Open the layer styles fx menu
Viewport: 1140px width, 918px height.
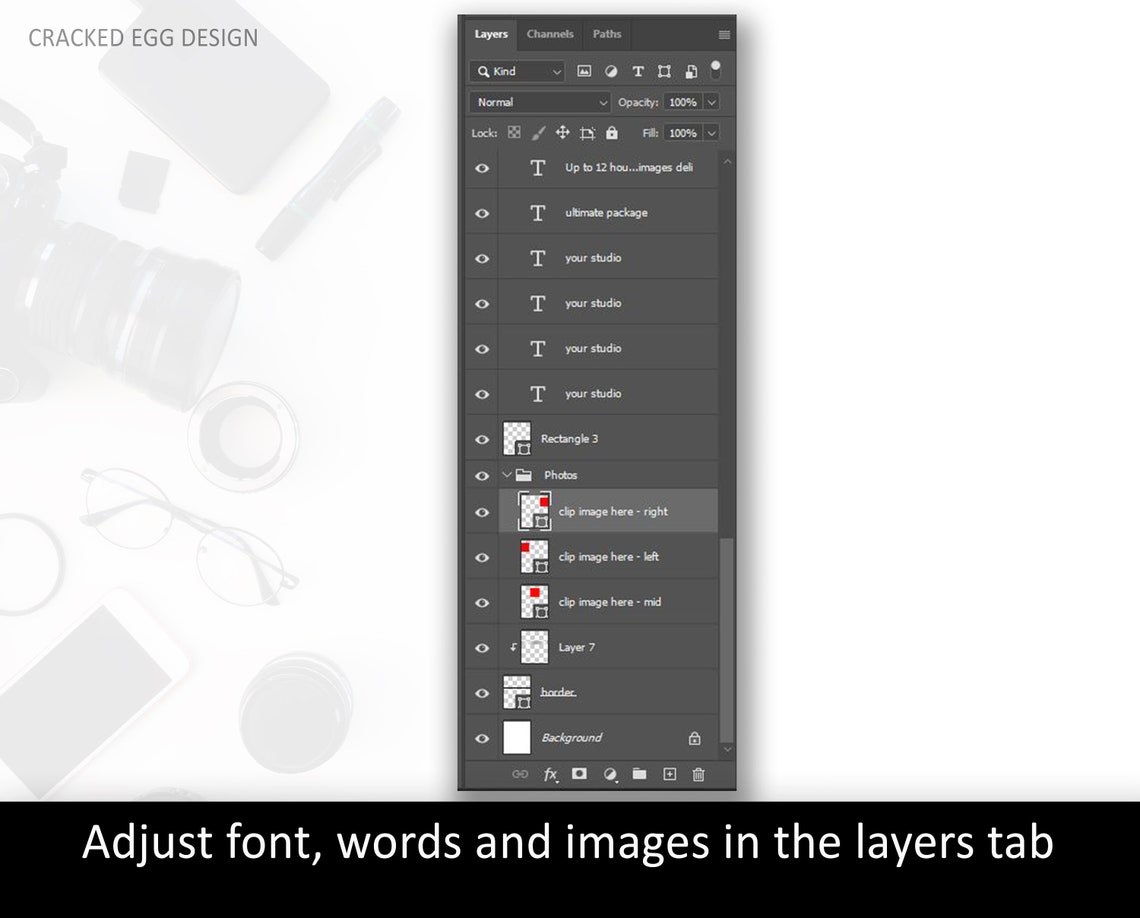(551, 774)
